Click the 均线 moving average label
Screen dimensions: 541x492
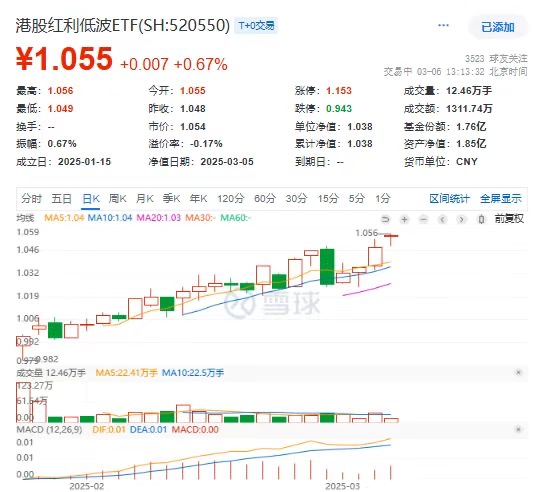pos(25,218)
